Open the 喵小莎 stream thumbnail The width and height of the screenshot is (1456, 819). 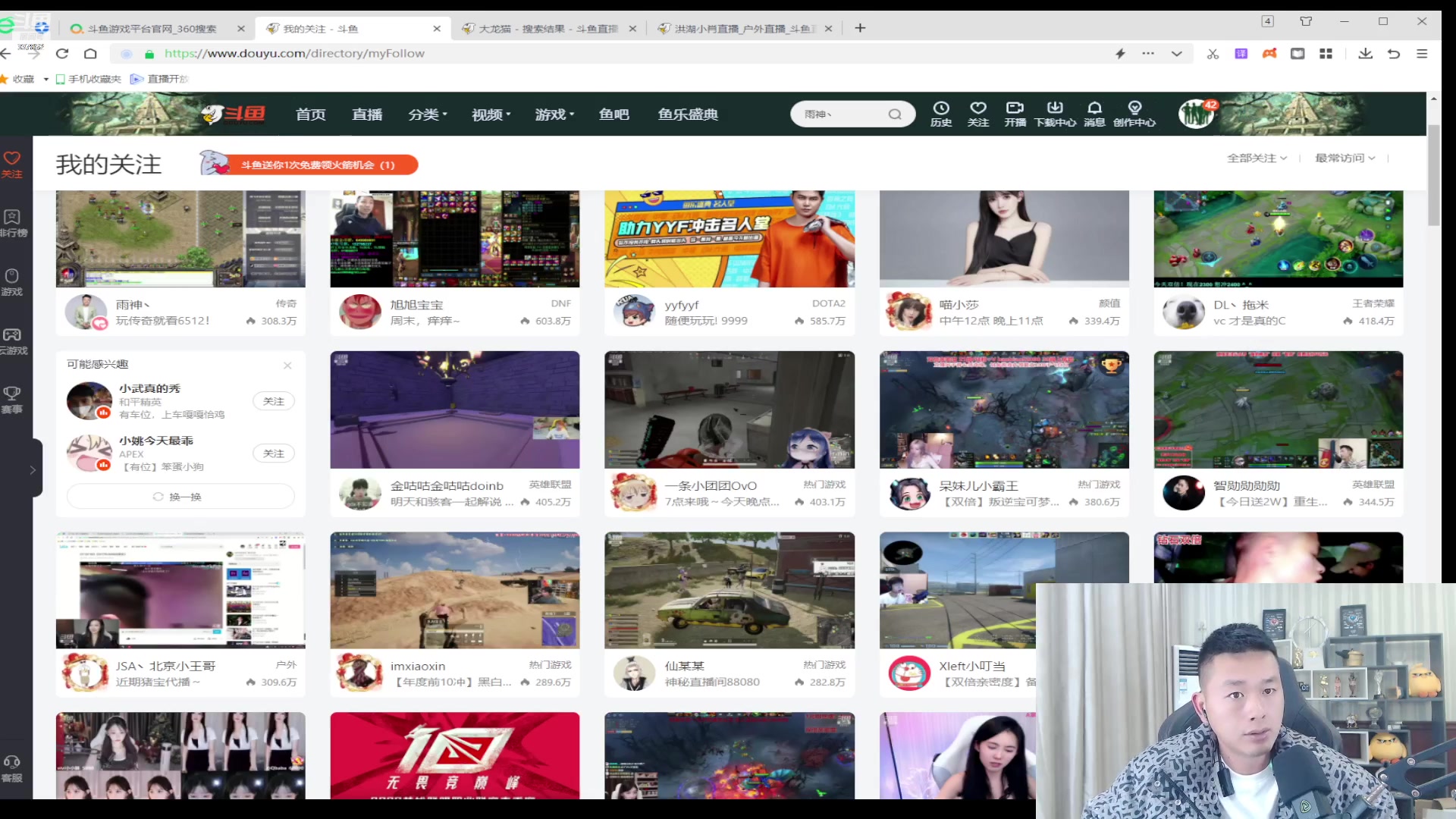[x=1004, y=239]
